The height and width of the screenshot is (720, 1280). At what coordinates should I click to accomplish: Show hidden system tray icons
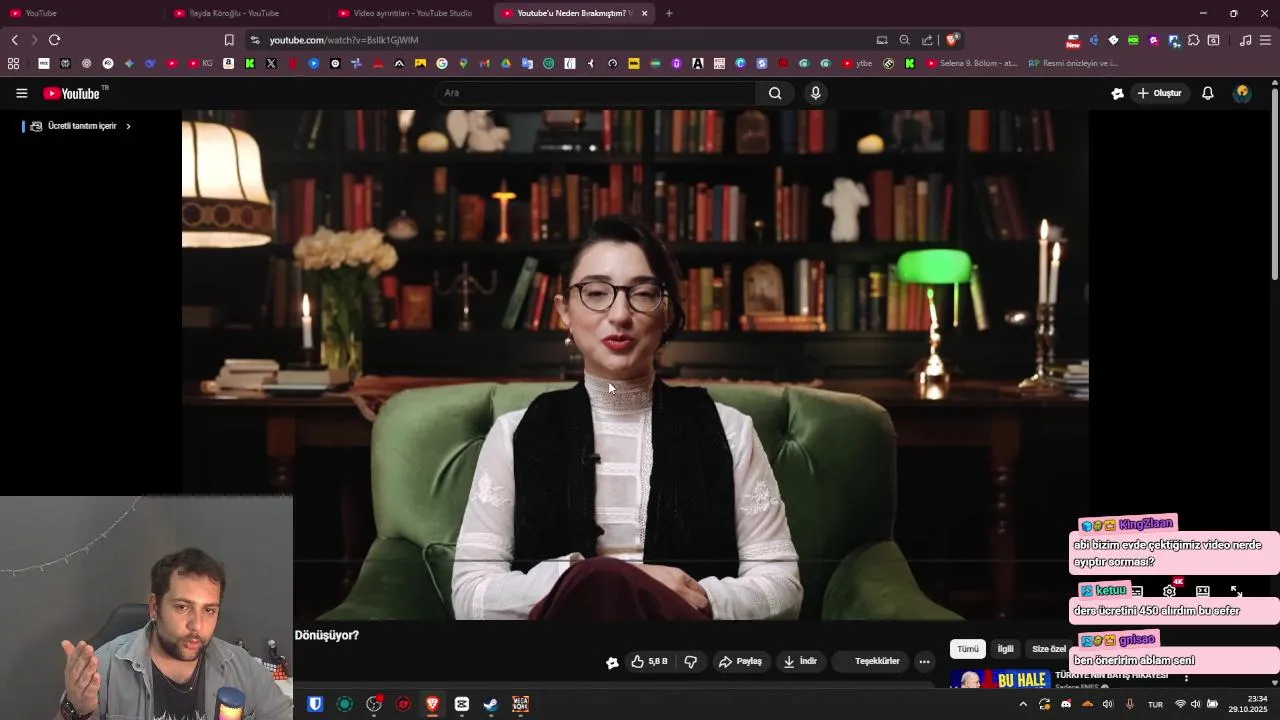click(1023, 704)
